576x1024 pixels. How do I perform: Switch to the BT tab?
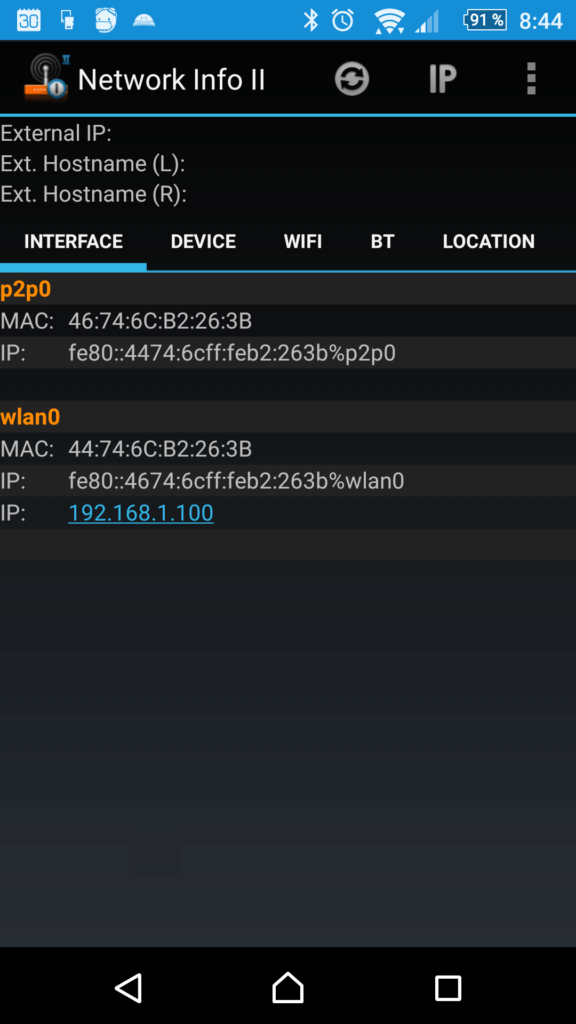coord(382,242)
